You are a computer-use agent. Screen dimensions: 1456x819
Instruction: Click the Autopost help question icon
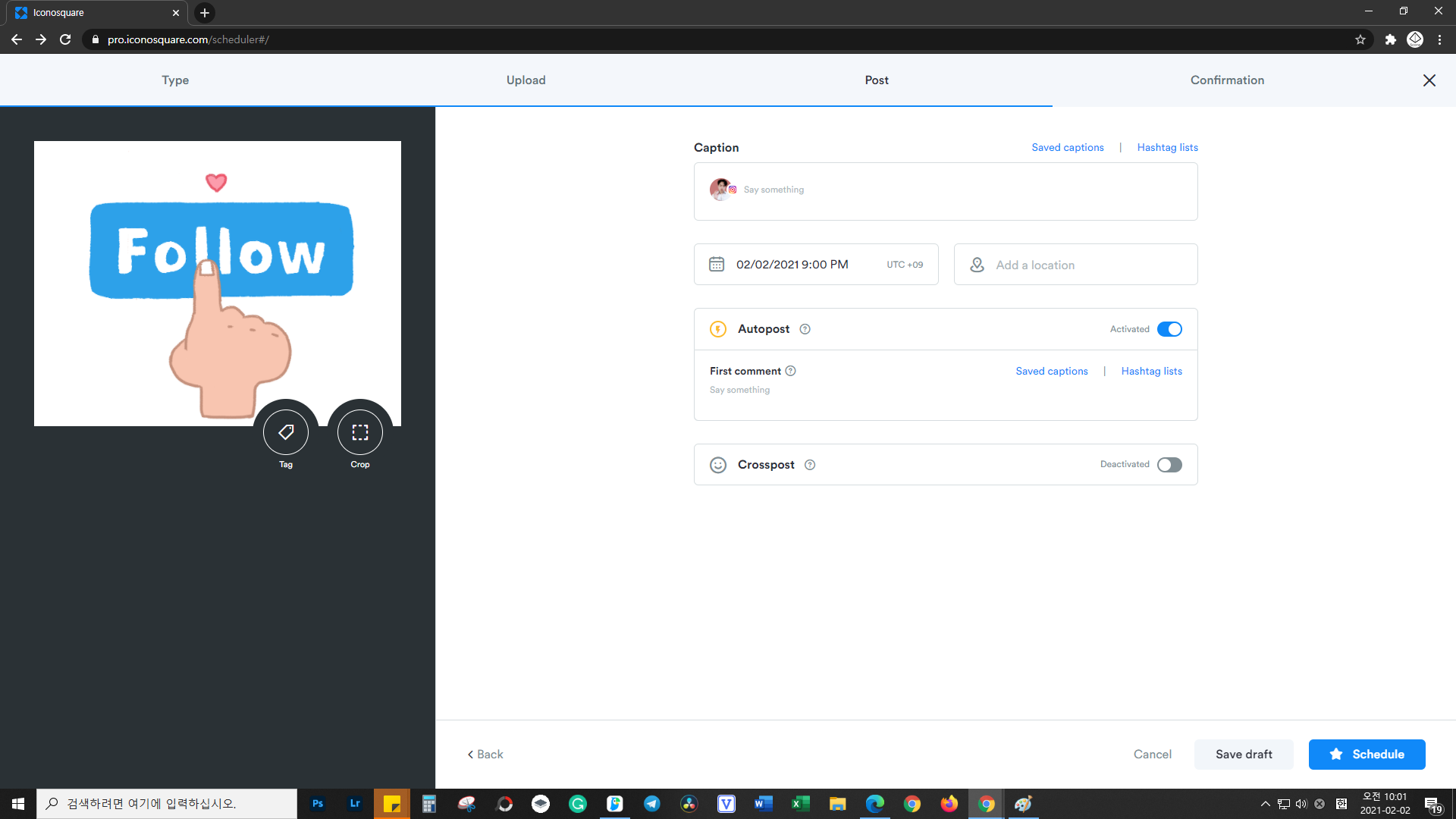pos(805,329)
